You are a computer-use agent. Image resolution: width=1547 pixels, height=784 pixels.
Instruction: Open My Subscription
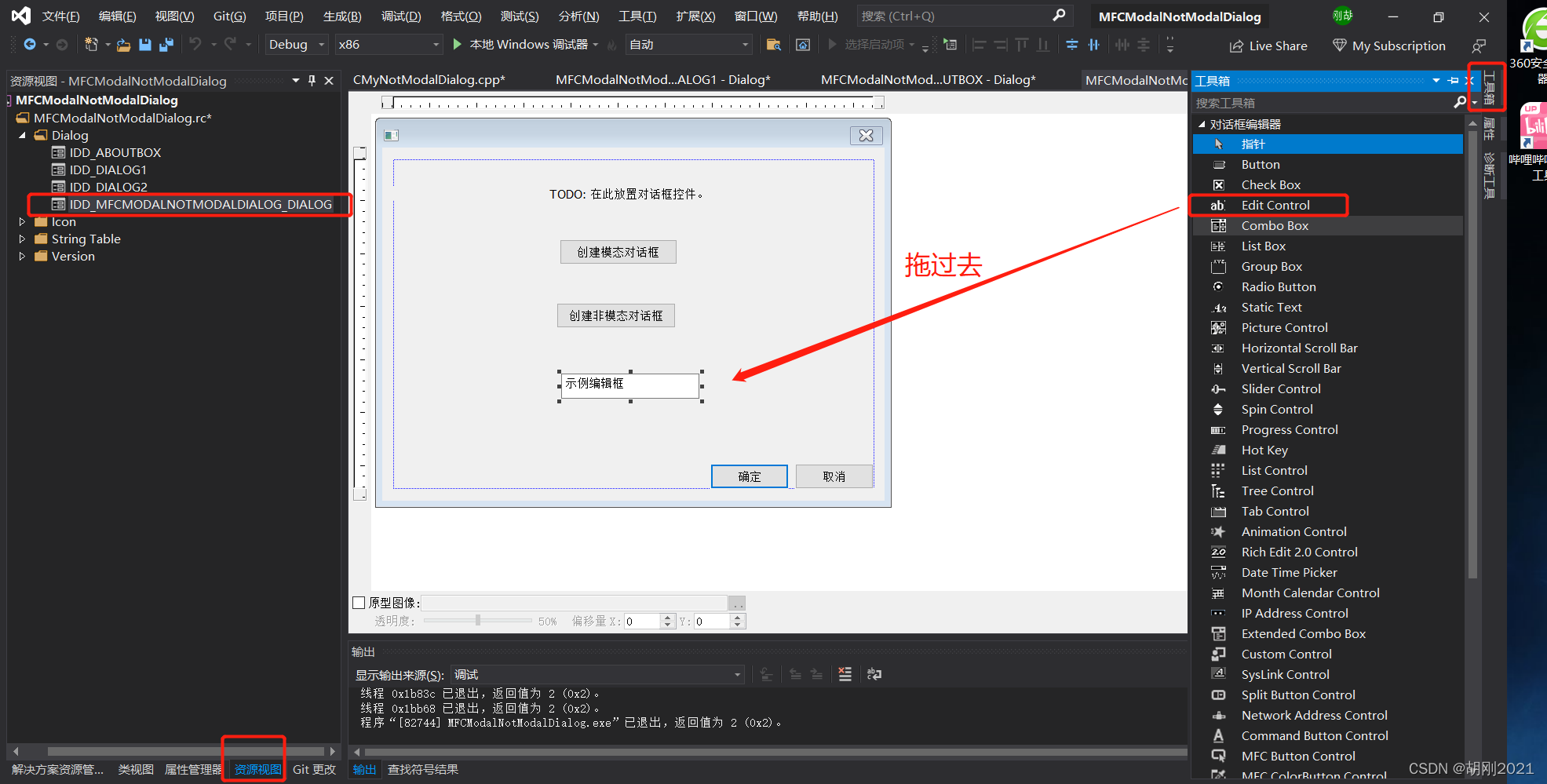1389,46
